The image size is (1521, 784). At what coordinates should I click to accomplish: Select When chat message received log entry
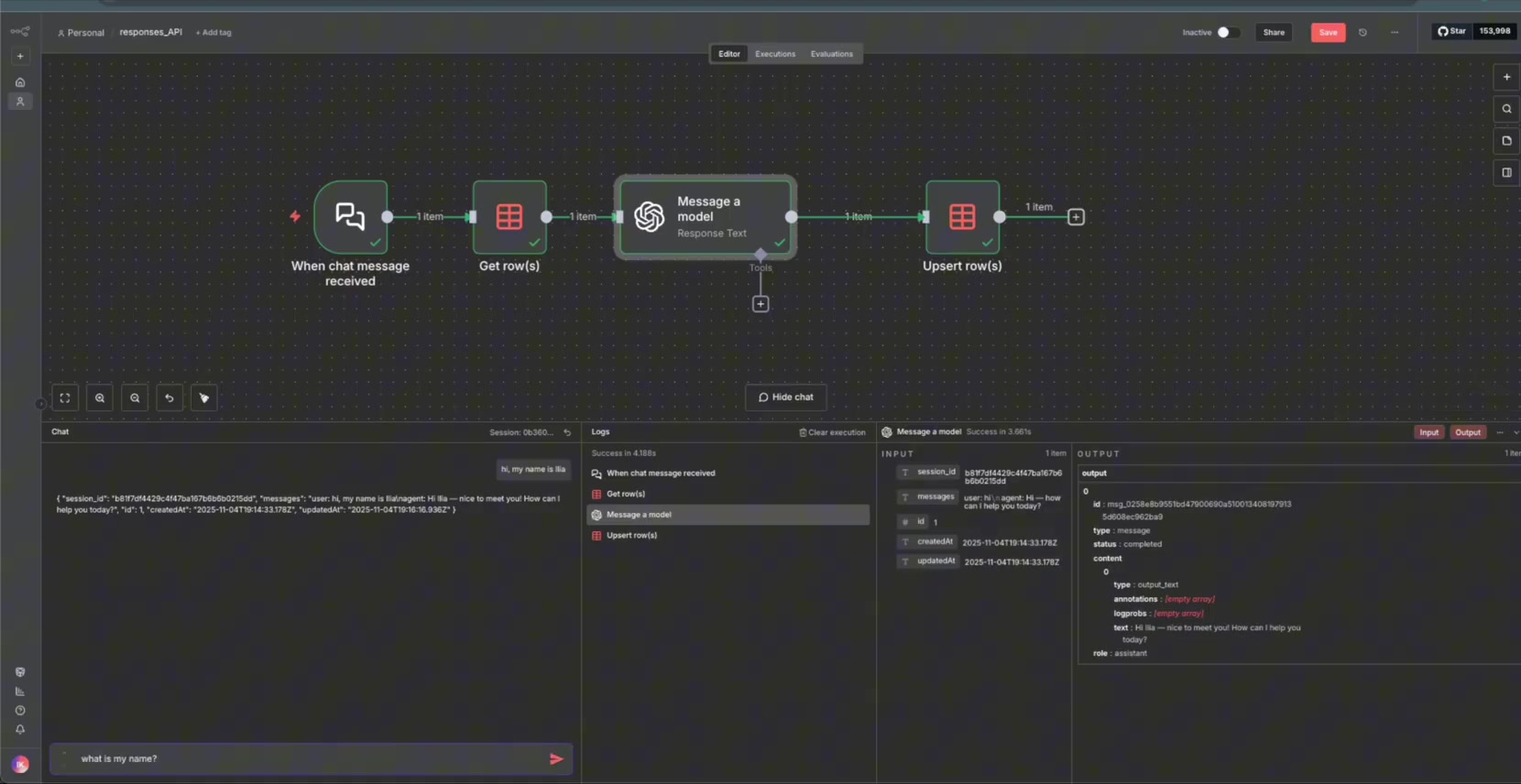(x=728, y=474)
